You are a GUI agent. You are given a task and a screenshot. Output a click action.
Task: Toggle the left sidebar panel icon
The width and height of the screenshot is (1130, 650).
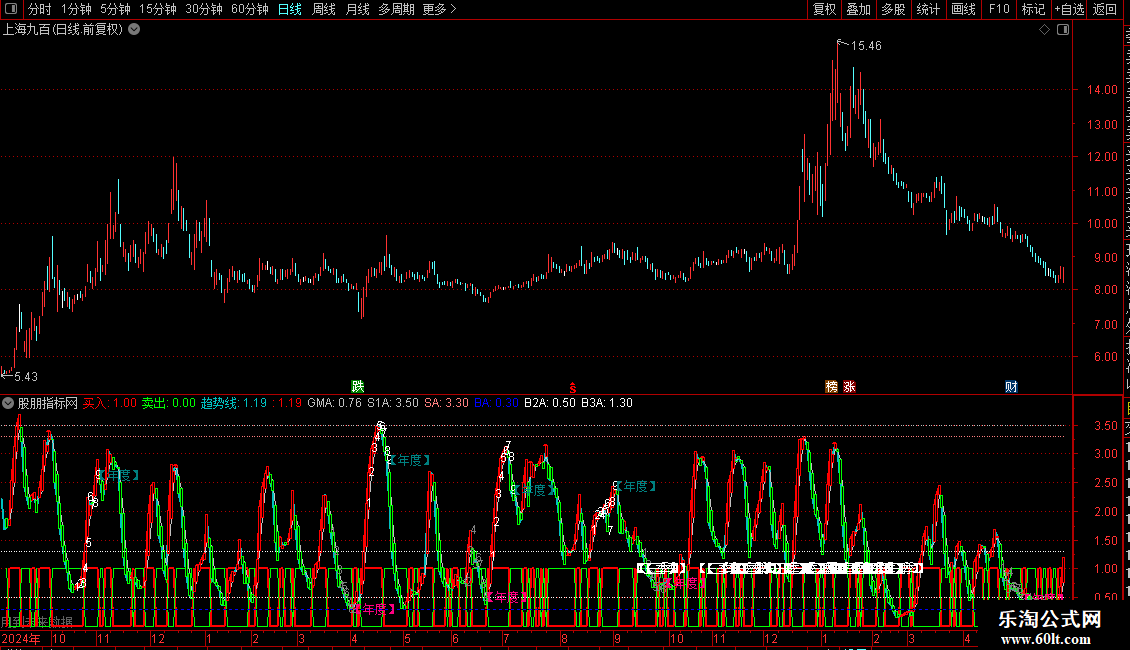click(x=11, y=9)
